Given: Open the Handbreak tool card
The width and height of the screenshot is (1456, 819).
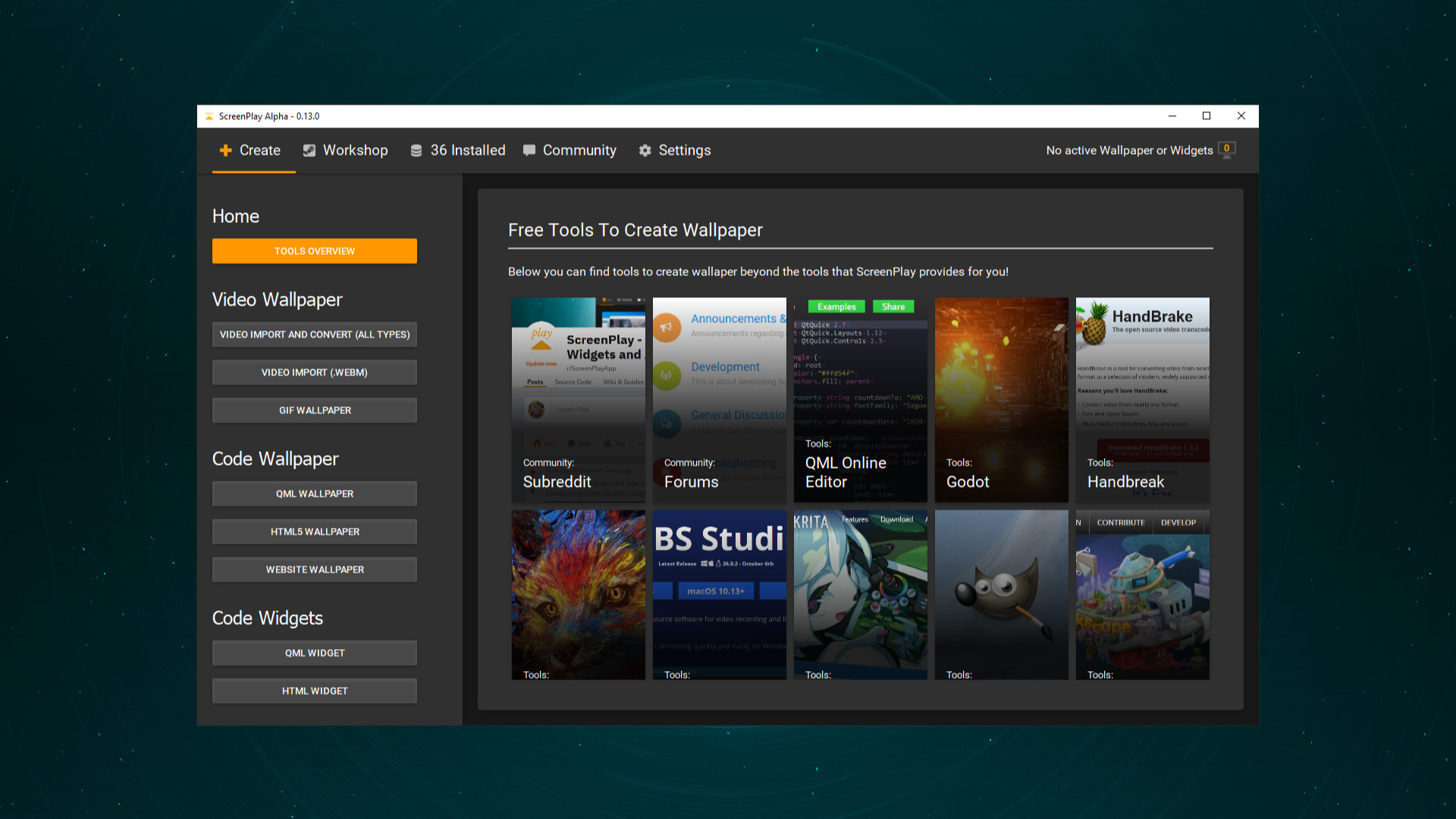Looking at the screenshot, I should point(1142,400).
